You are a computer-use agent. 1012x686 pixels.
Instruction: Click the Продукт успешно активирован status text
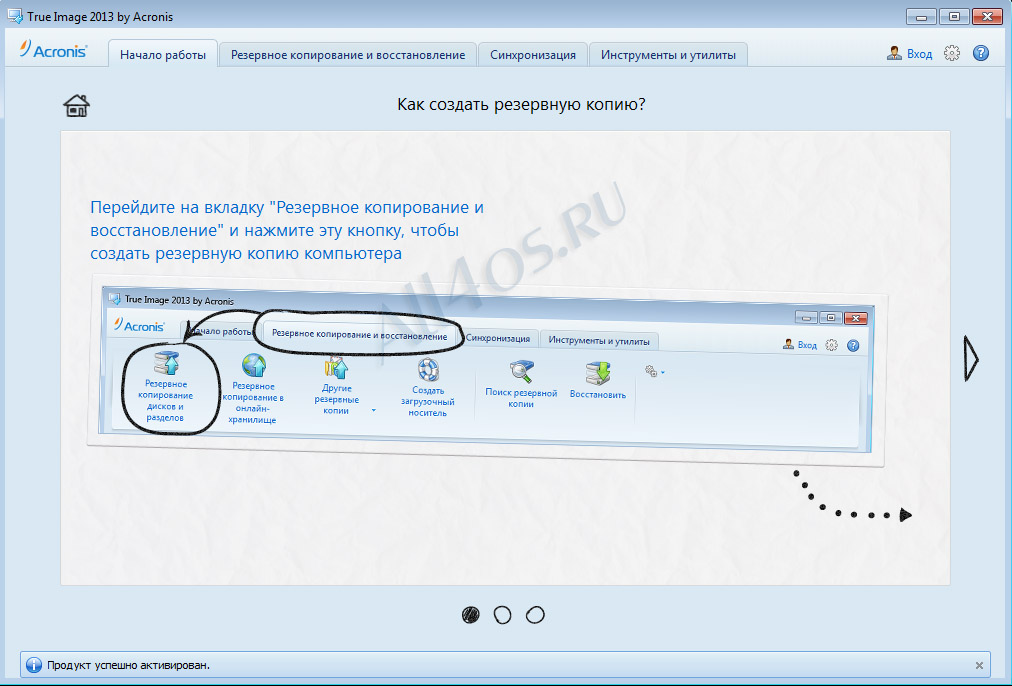128,665
